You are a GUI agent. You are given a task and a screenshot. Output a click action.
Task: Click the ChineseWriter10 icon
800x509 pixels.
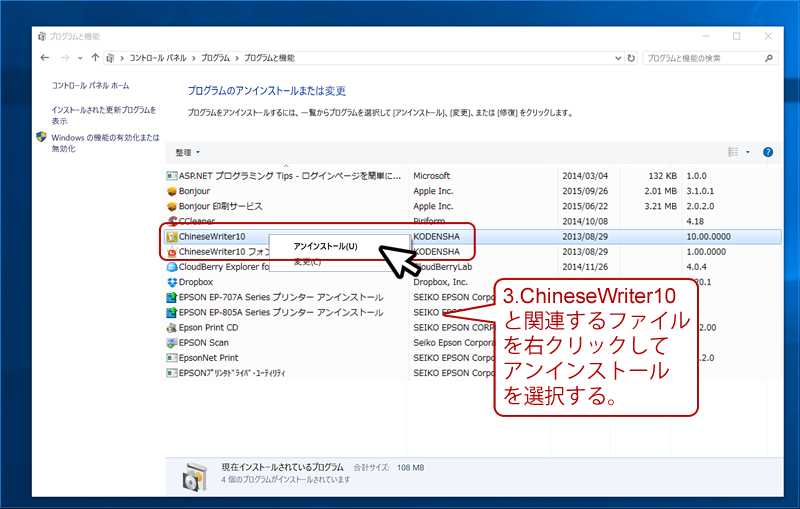[x=172, y=237]
